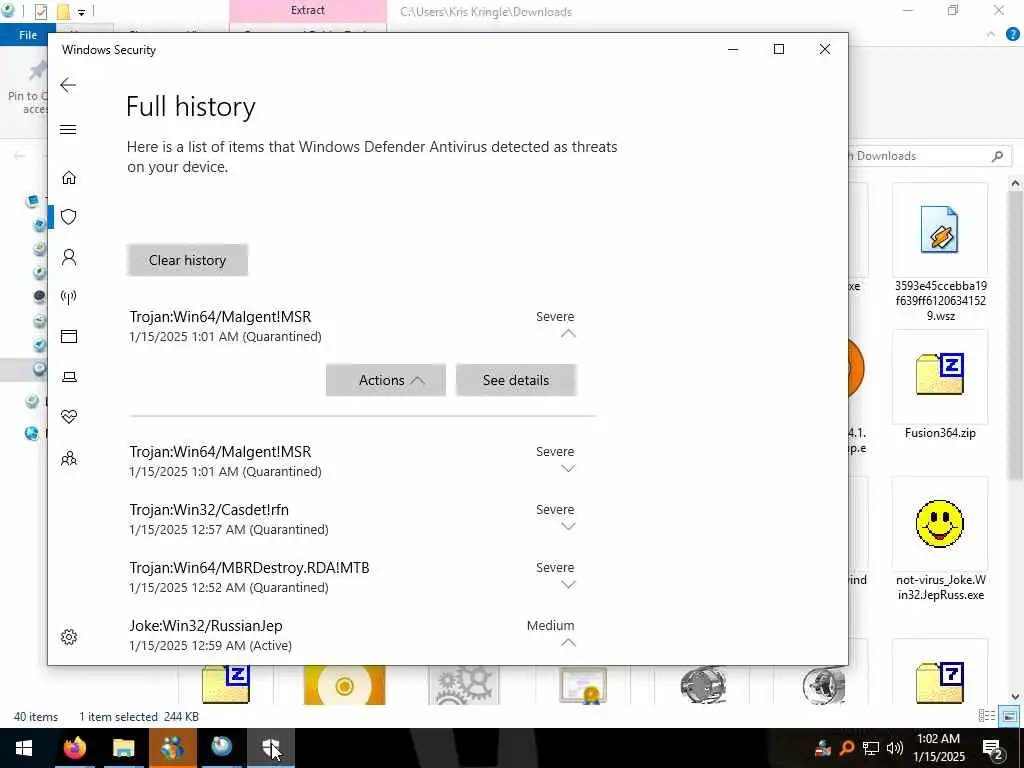1024x768 pixels.
Task: Select the Joke:Win32/RussianJep threat name
Action: coord(206,626)
